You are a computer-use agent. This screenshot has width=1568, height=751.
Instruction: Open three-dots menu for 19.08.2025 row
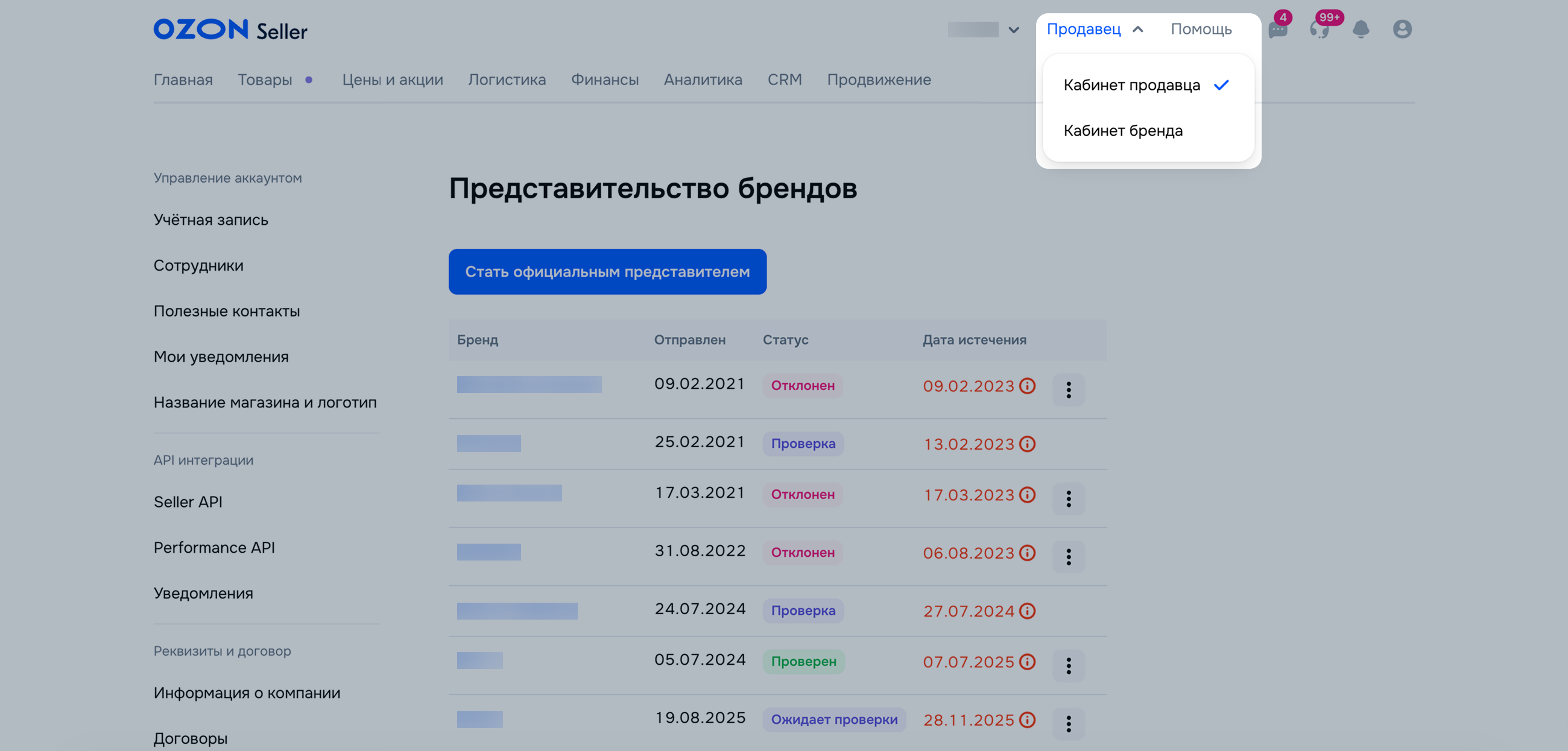pos(1068,724)
